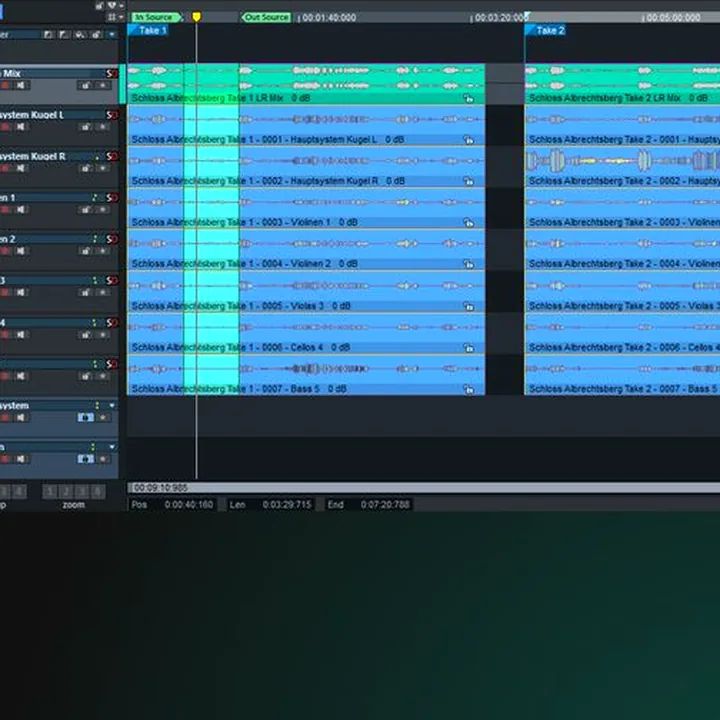Expand the bottom bus track dropdown arrow
Image resolution: width=720 pixels, height=720 pixels.
coord(112,447)
